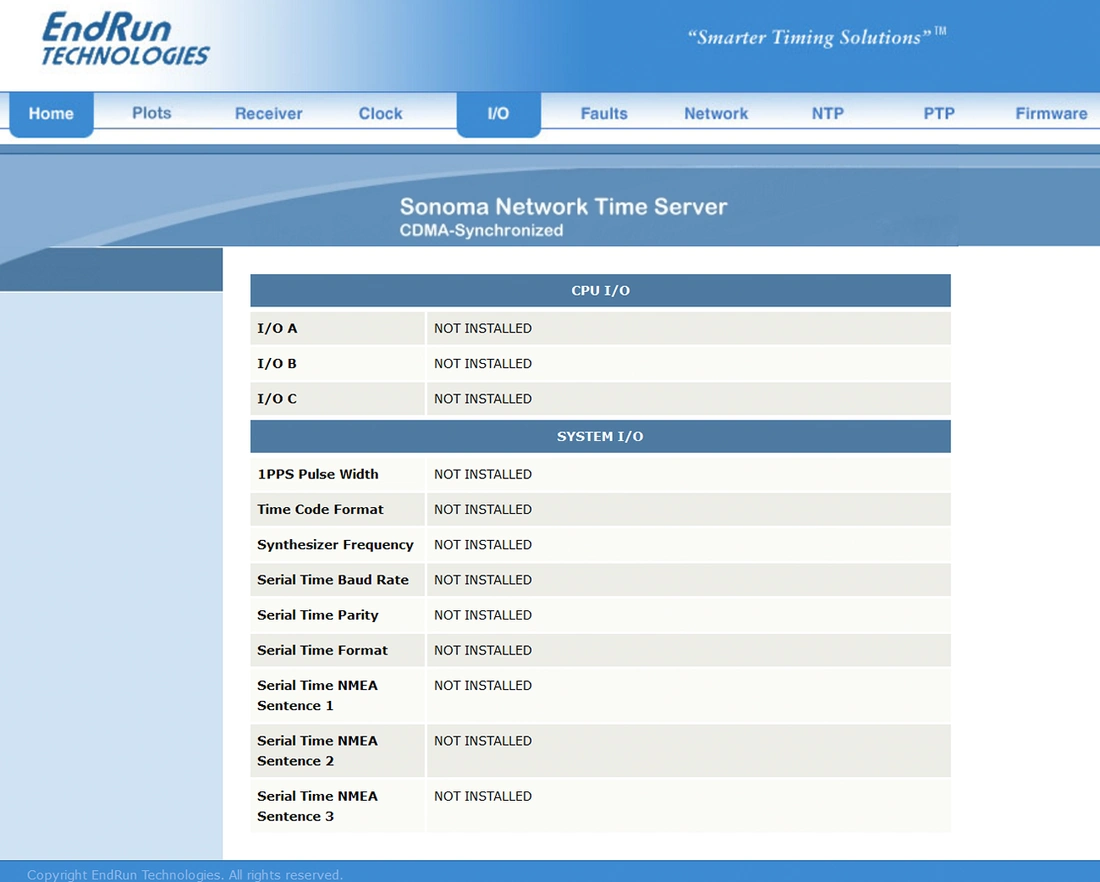Click Synthesizer Frequency NOT INSTALLED value
Viewport: 1100px width, 882px height.
pyautogui.click(x=483, y=544)
